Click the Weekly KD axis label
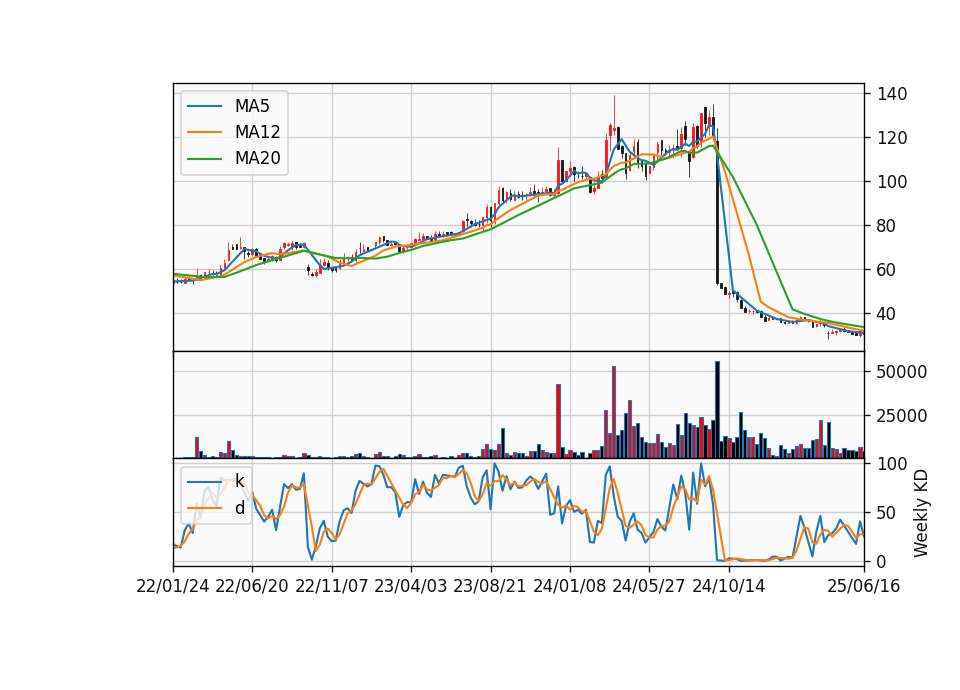This screenshot has width=960, height=690. pyautogui.click(x=921, y=514)
